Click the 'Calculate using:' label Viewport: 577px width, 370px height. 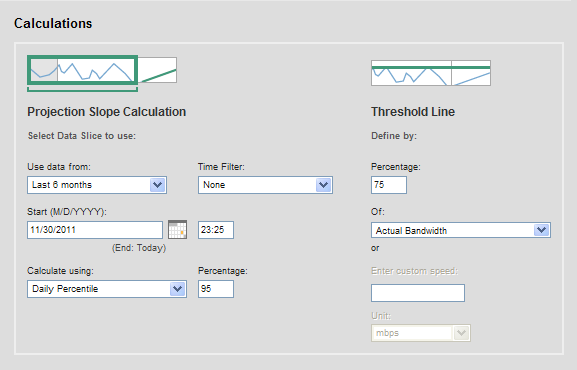60,271
